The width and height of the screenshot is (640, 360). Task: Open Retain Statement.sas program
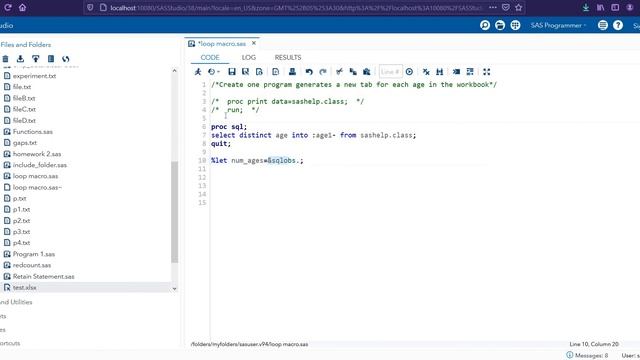coord(43,276)
